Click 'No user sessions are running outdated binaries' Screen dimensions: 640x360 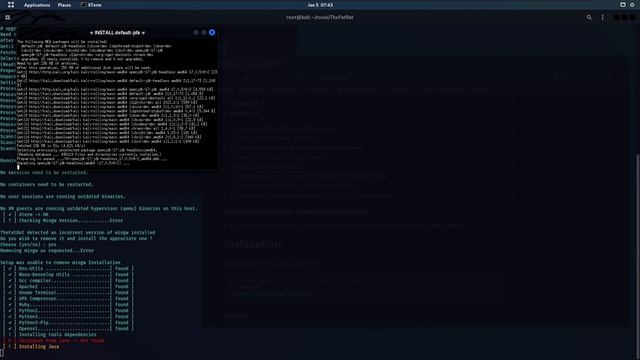point(63,196)
